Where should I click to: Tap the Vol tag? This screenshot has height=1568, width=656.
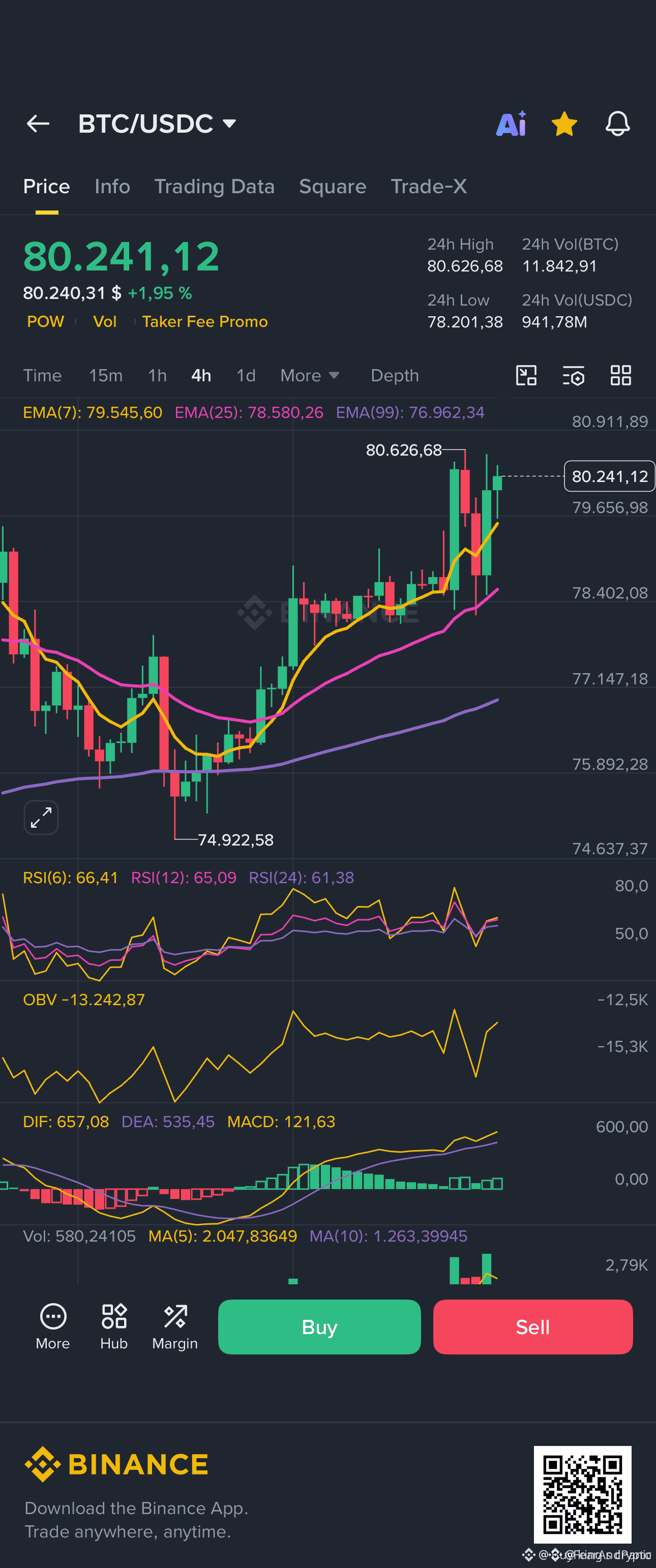pos(105,321)
